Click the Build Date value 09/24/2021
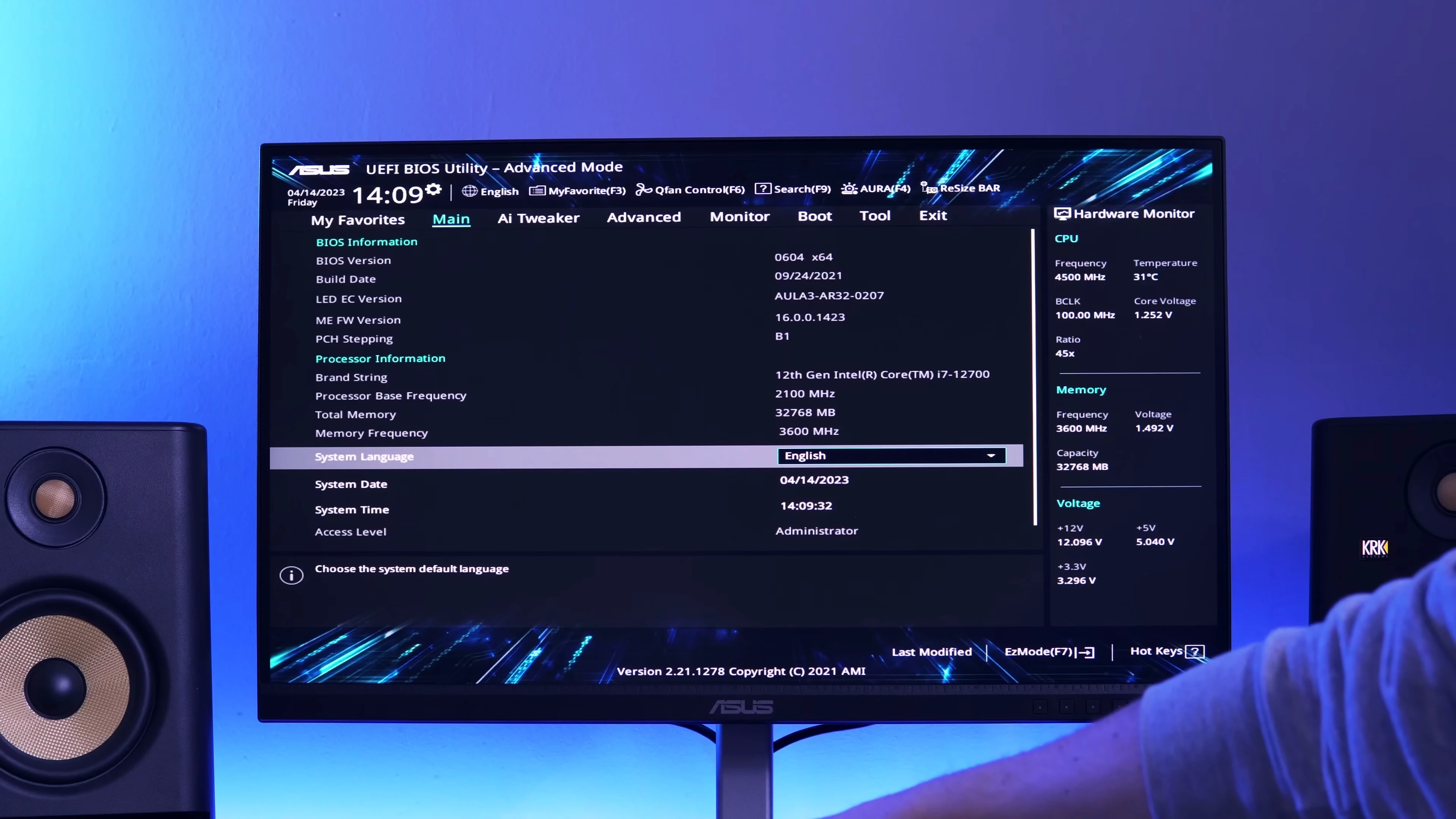Screen dimensions: 1456x819 [x=808, y=276]
